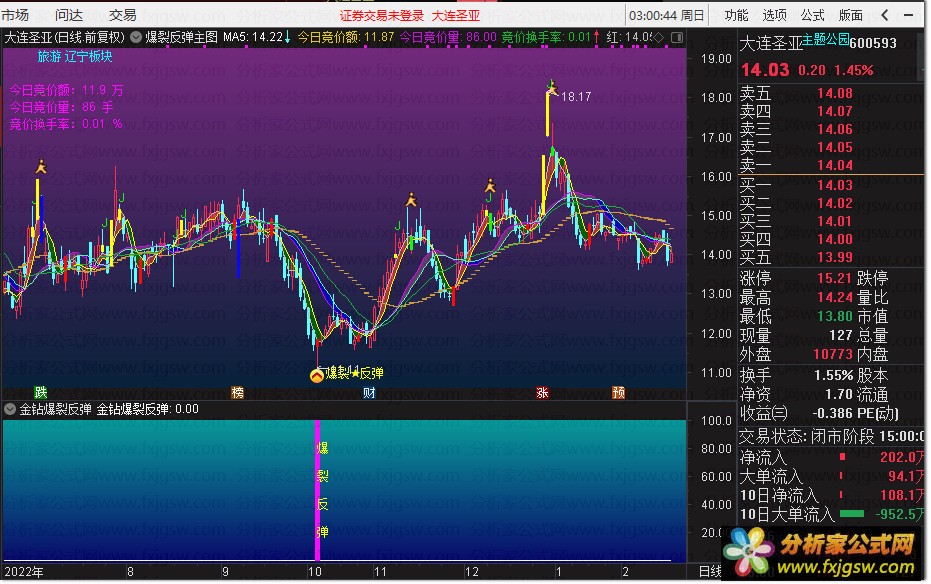The height and width of the screenshot is (584, 931).
Task: Expand the 爆裂反弹主图 indicator dropdown circle
Action: [136, 37]
